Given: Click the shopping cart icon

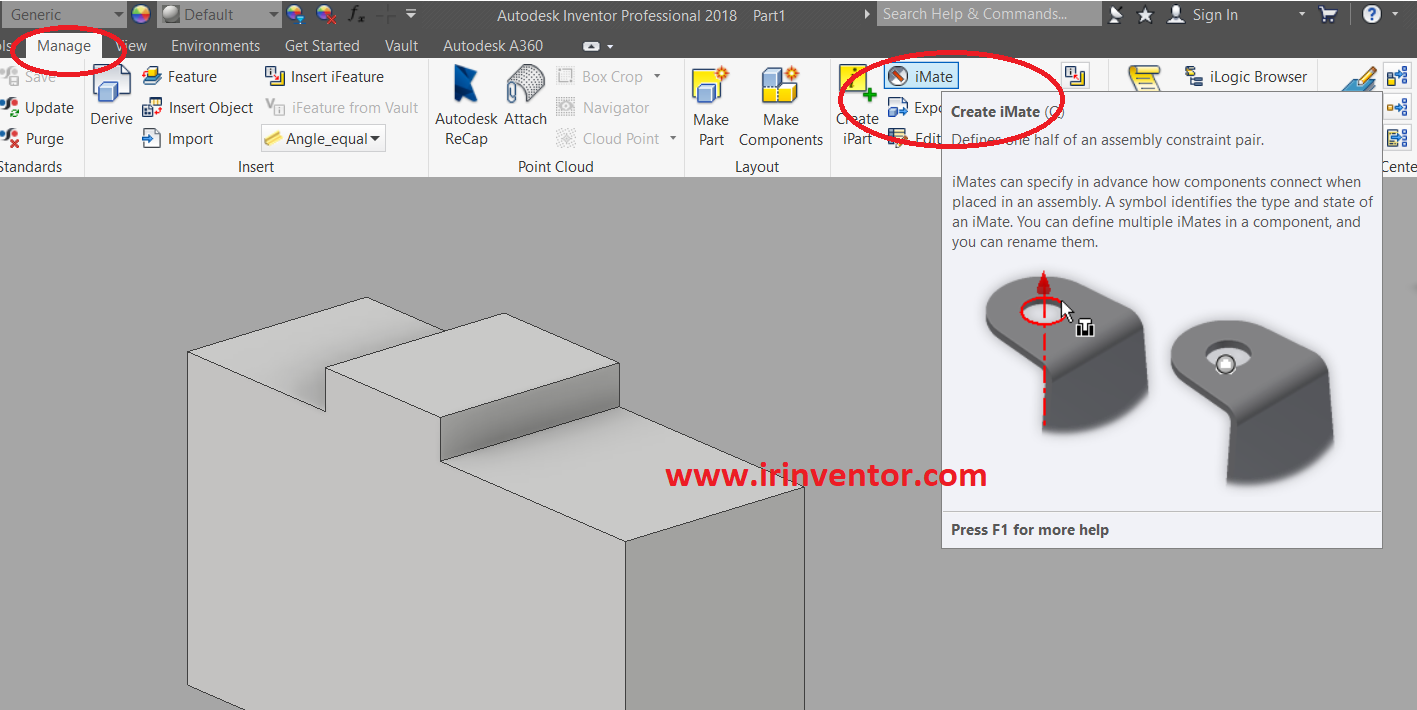Looking at the screenshot, I should [1328, 14].
